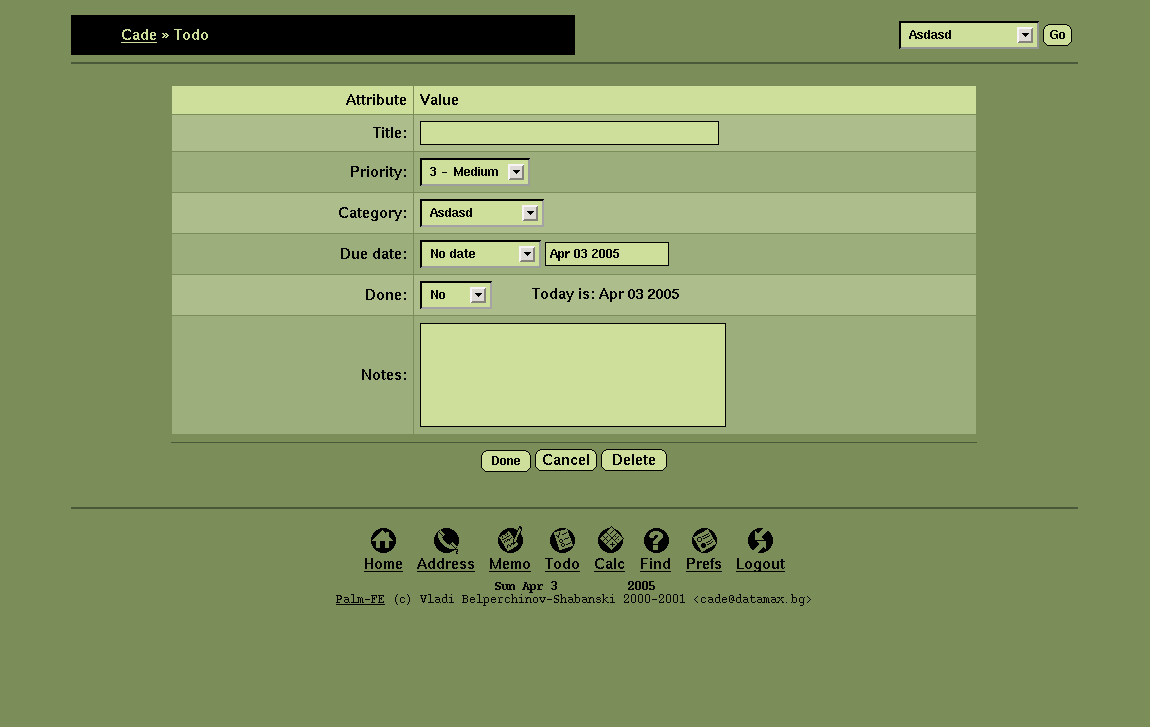1150x727 pixels.
Task: Click the 'Sun Apr 3' footer date text
Action: point(526,586)
